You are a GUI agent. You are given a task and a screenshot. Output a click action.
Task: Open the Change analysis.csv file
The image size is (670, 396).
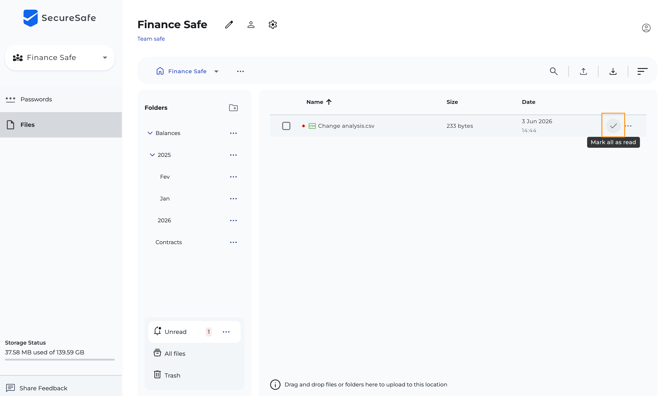click(x=346, y=126)
